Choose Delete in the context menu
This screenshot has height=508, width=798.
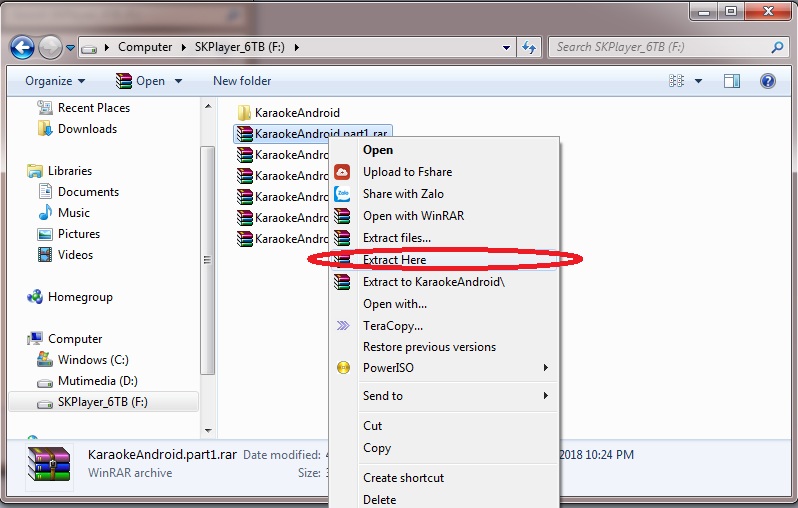click(444, 499)
